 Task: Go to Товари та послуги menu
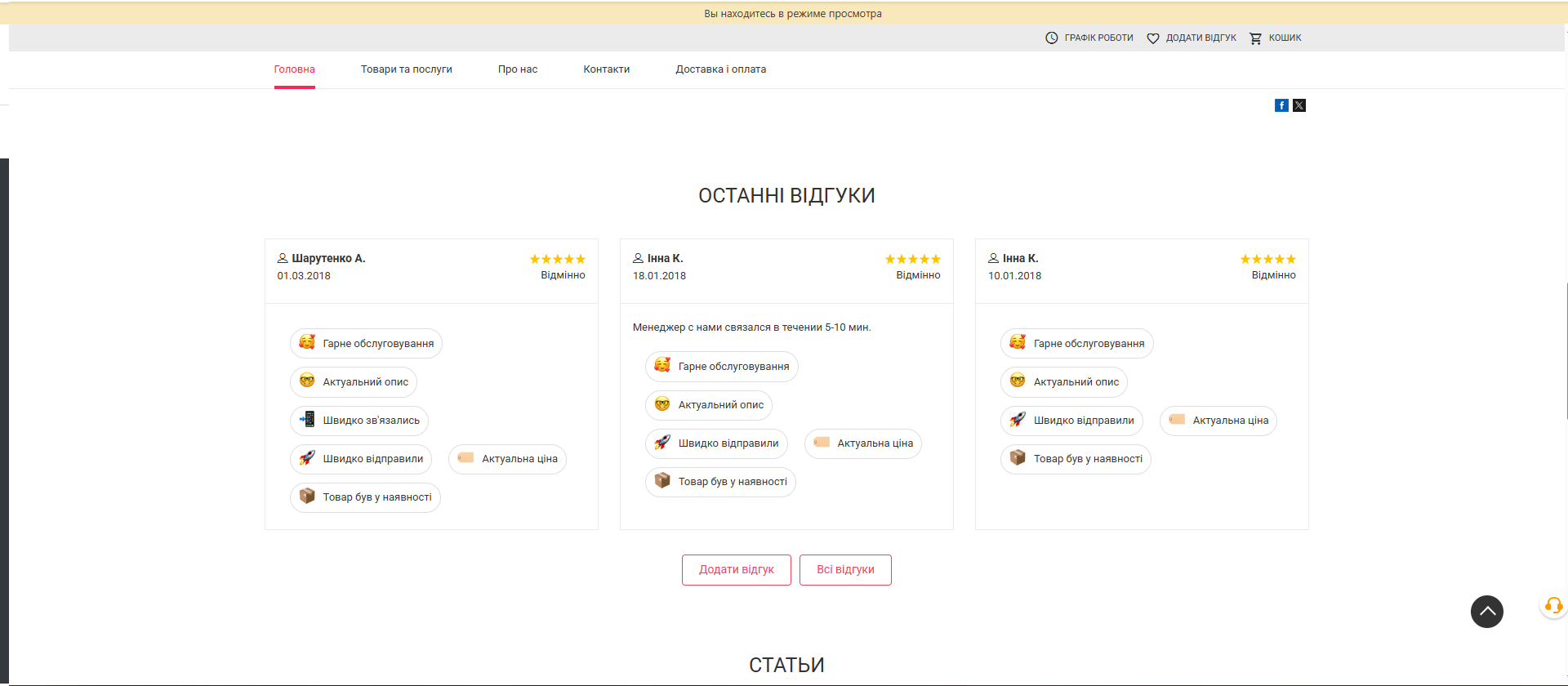click(x=406, y=69)
